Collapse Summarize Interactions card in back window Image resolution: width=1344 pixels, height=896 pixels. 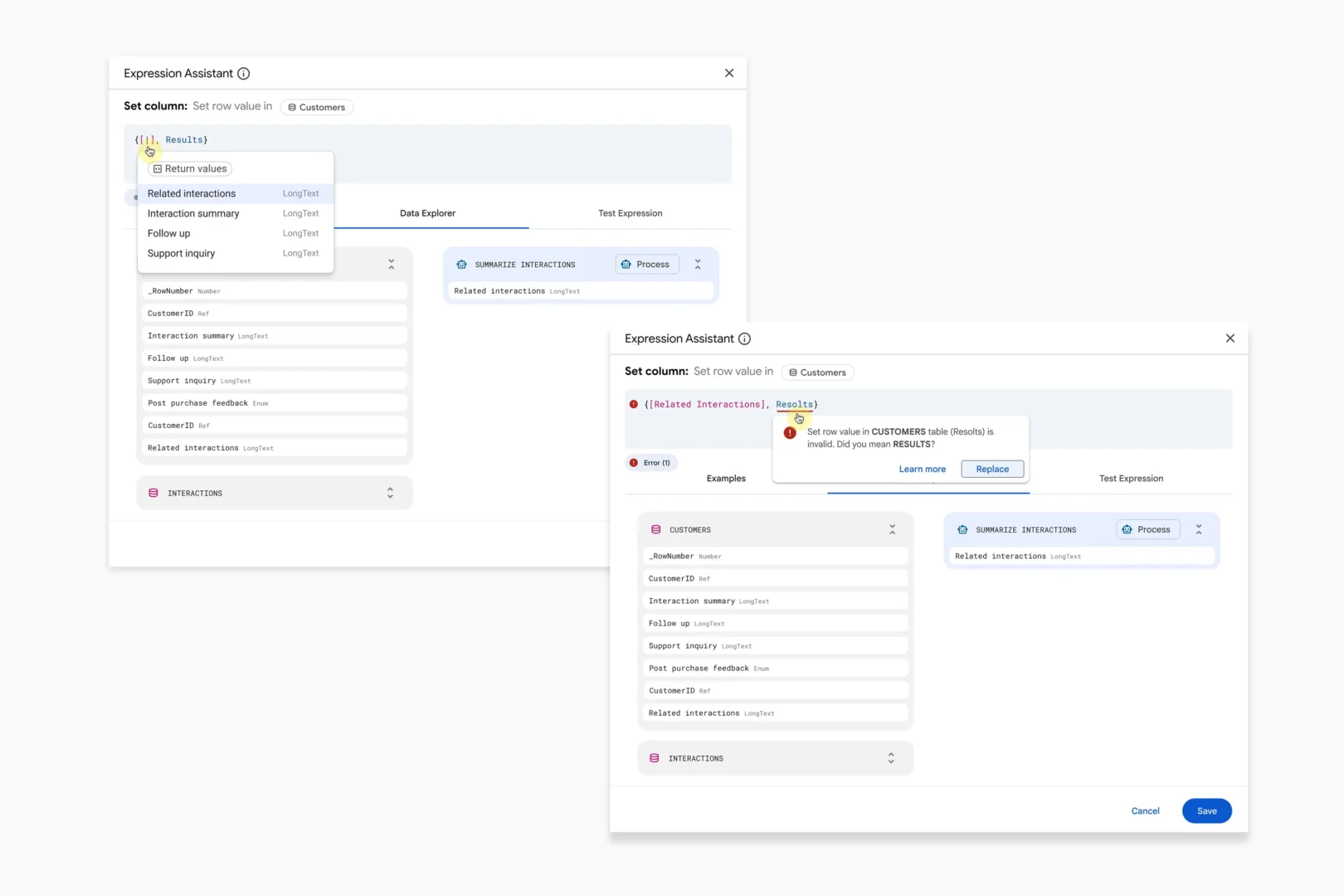[x=698, y=265]
